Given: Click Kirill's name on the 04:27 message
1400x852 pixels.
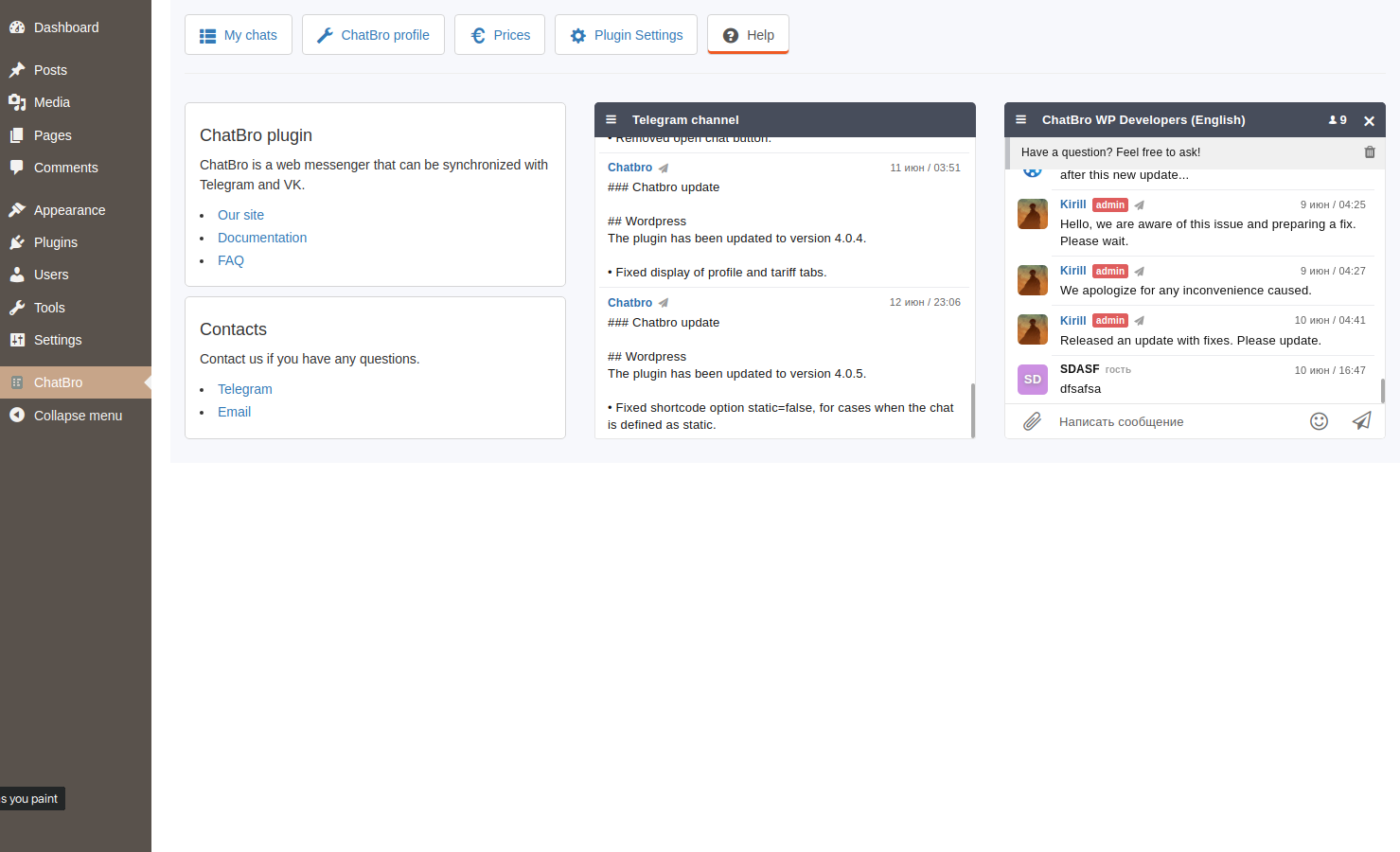Looking at the screenshot, I should click(1072, 271).
